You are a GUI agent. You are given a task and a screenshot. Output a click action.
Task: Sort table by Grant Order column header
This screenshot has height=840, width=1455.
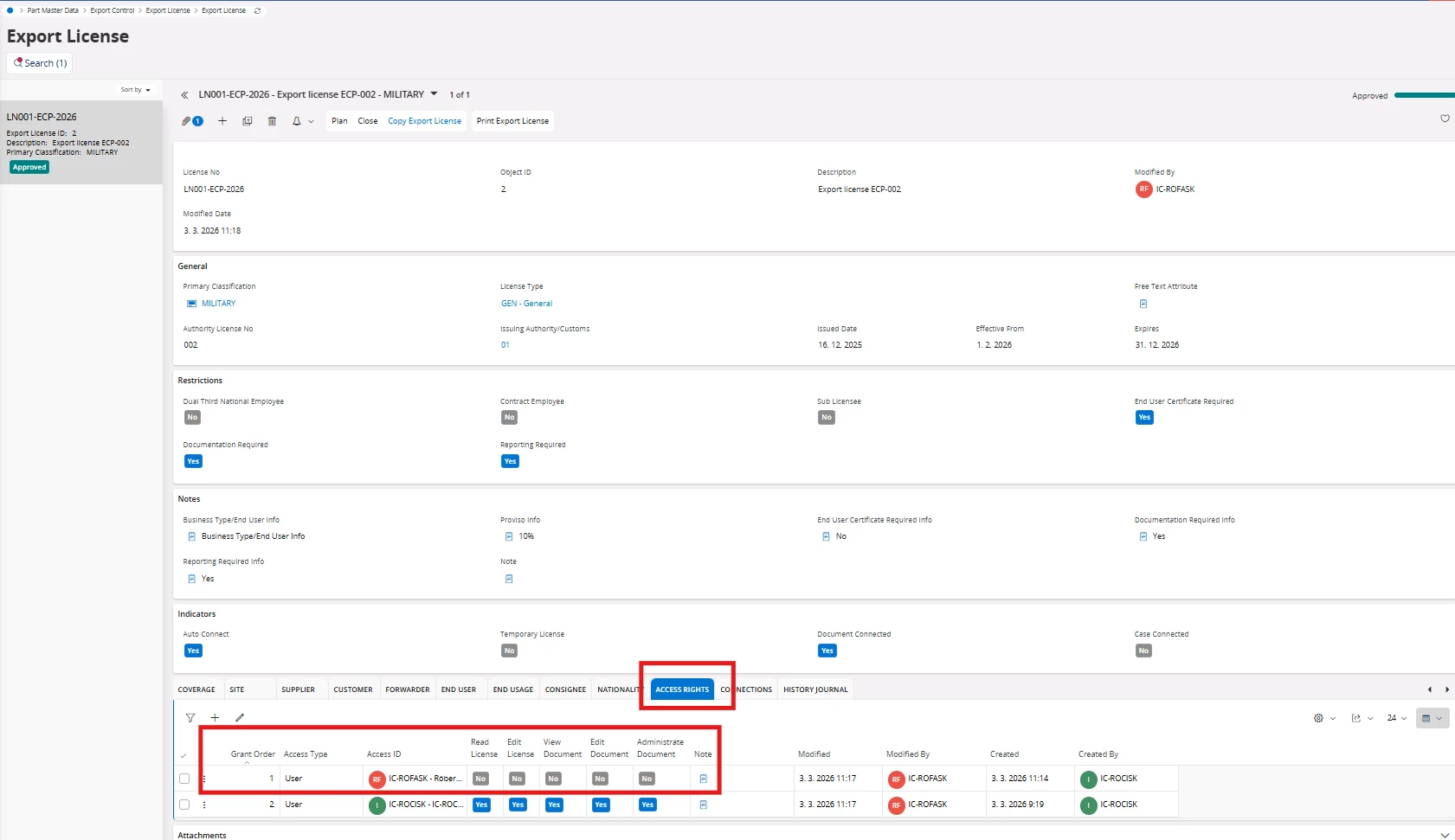point(253,754)
